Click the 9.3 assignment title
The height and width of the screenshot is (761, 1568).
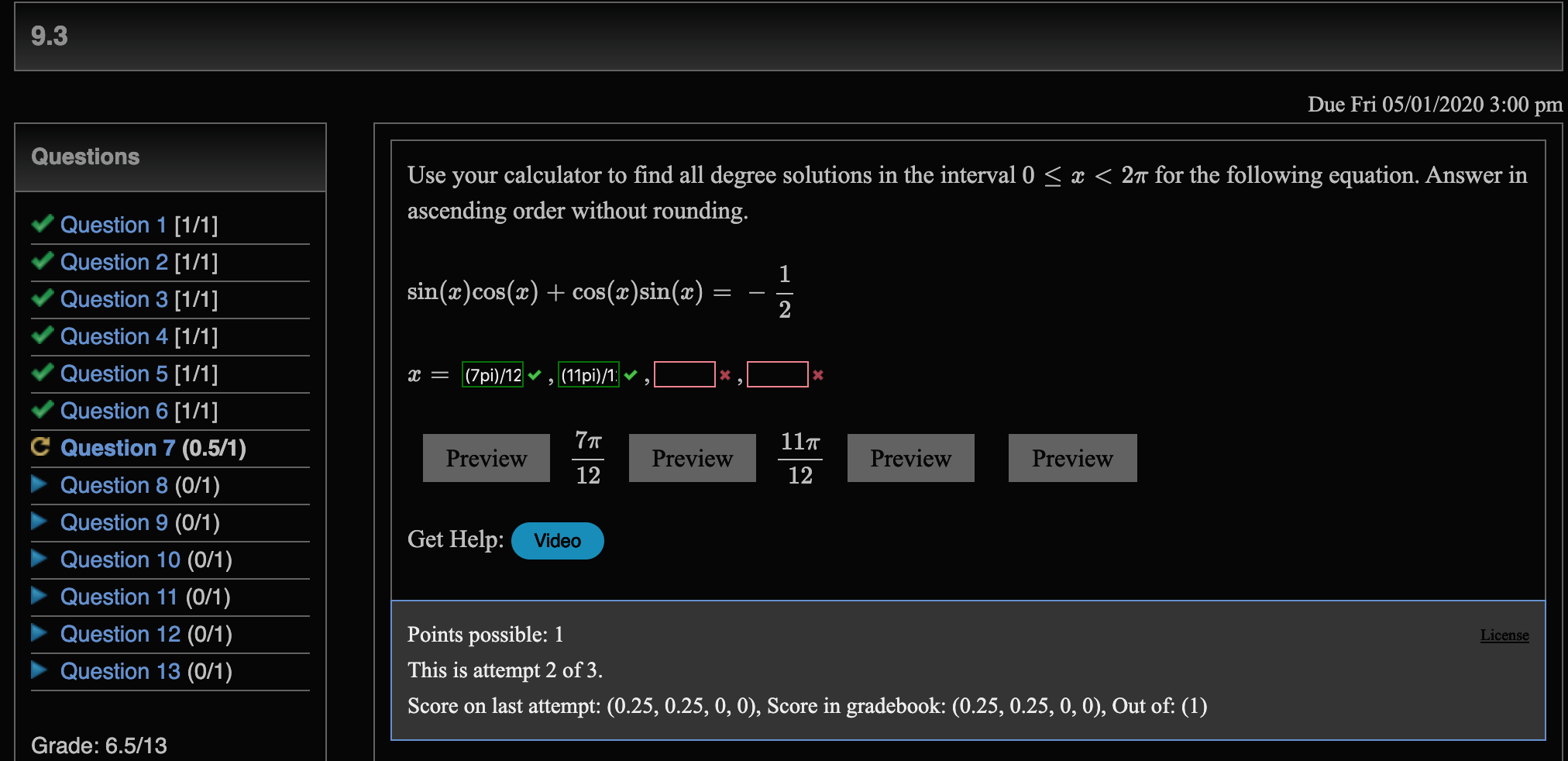[x=50, y=36]
